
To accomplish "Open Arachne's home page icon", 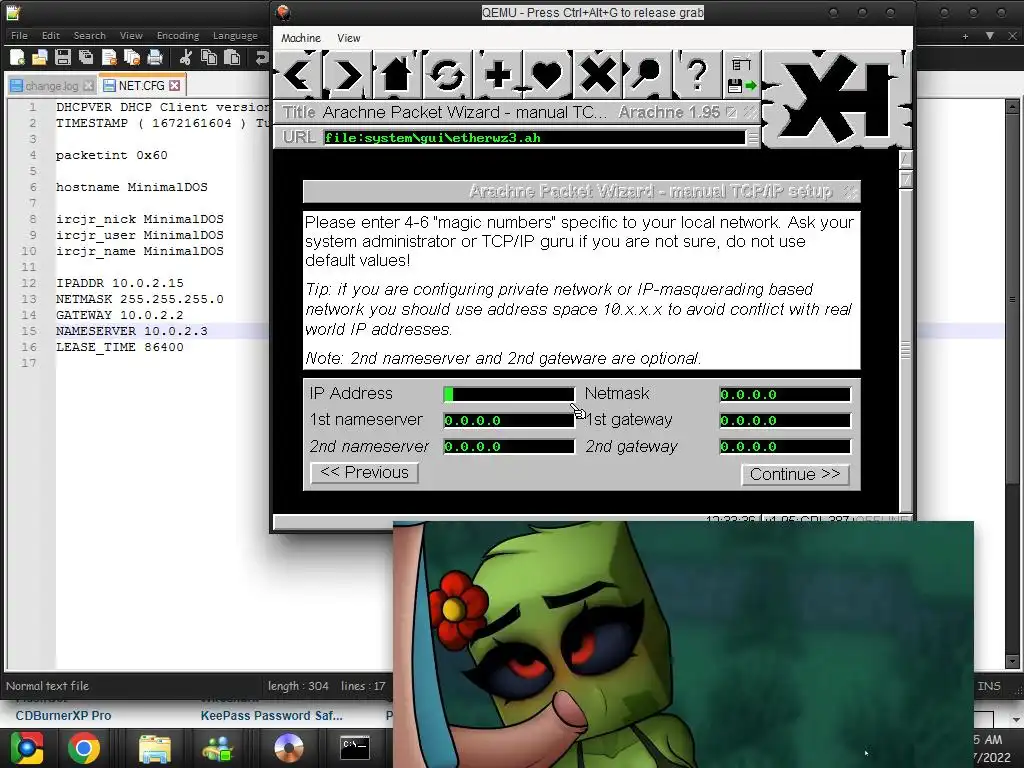I will (398, 75).
